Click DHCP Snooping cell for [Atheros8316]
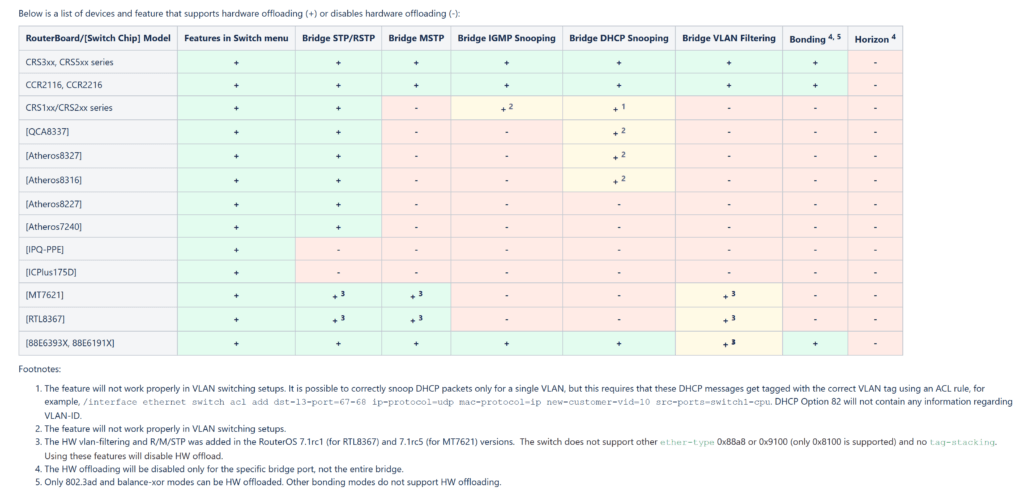Viewport: 1024px width, 502px height. pos(618,180)
